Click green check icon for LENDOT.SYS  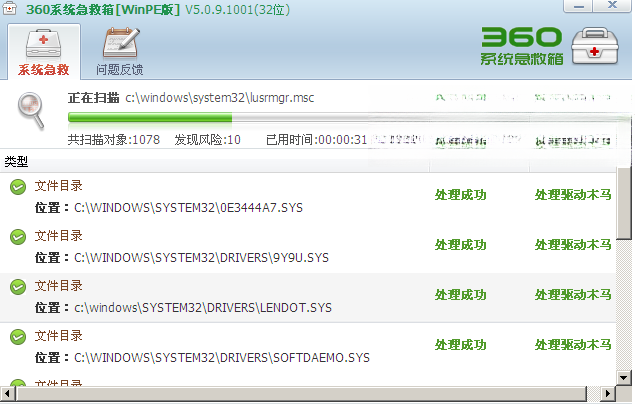[x=18, y=287]
